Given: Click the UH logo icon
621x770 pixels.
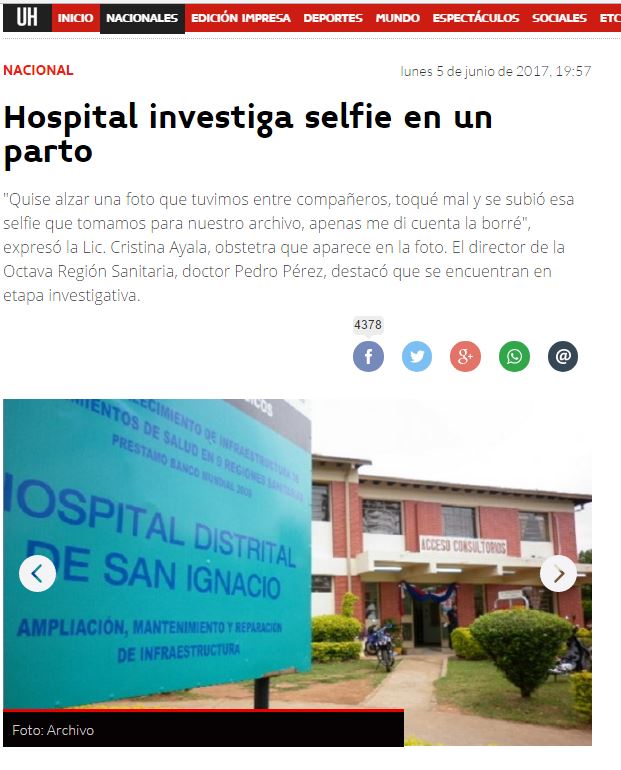Looking at the screenshot, I should (27, 18).
